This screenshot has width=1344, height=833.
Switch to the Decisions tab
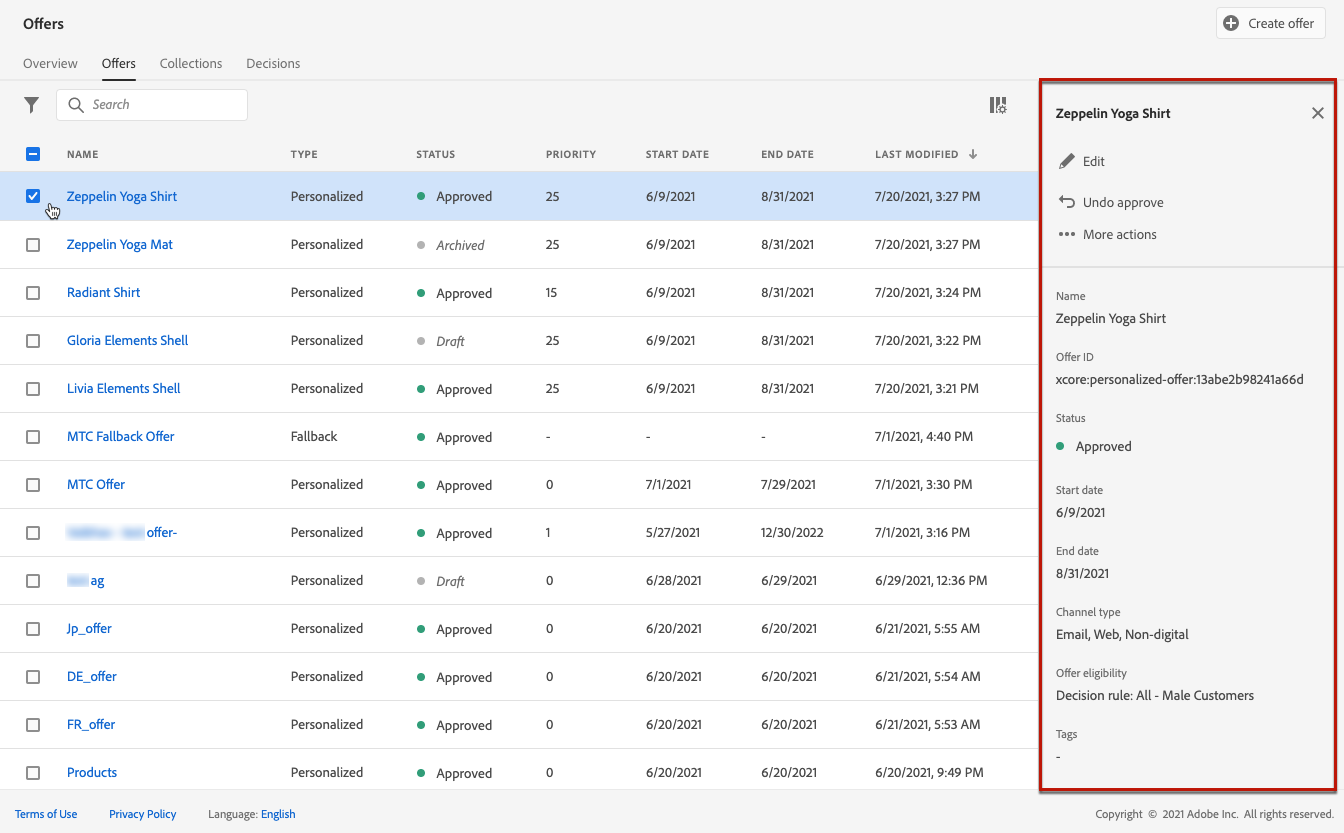coord(273,63)
